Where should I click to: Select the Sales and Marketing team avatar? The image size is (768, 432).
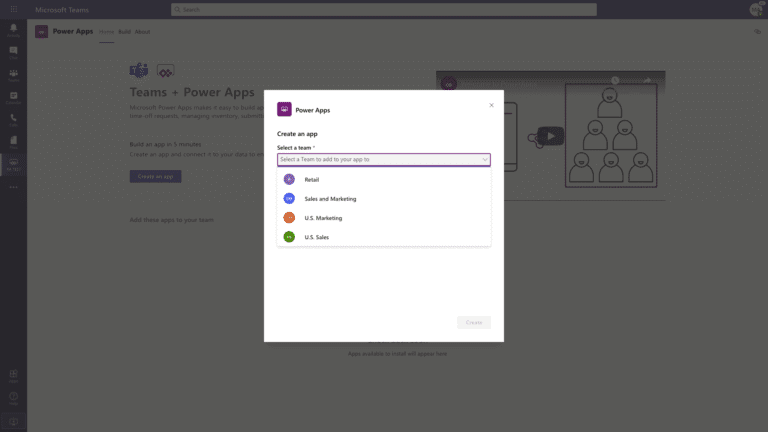coord(289,198)
